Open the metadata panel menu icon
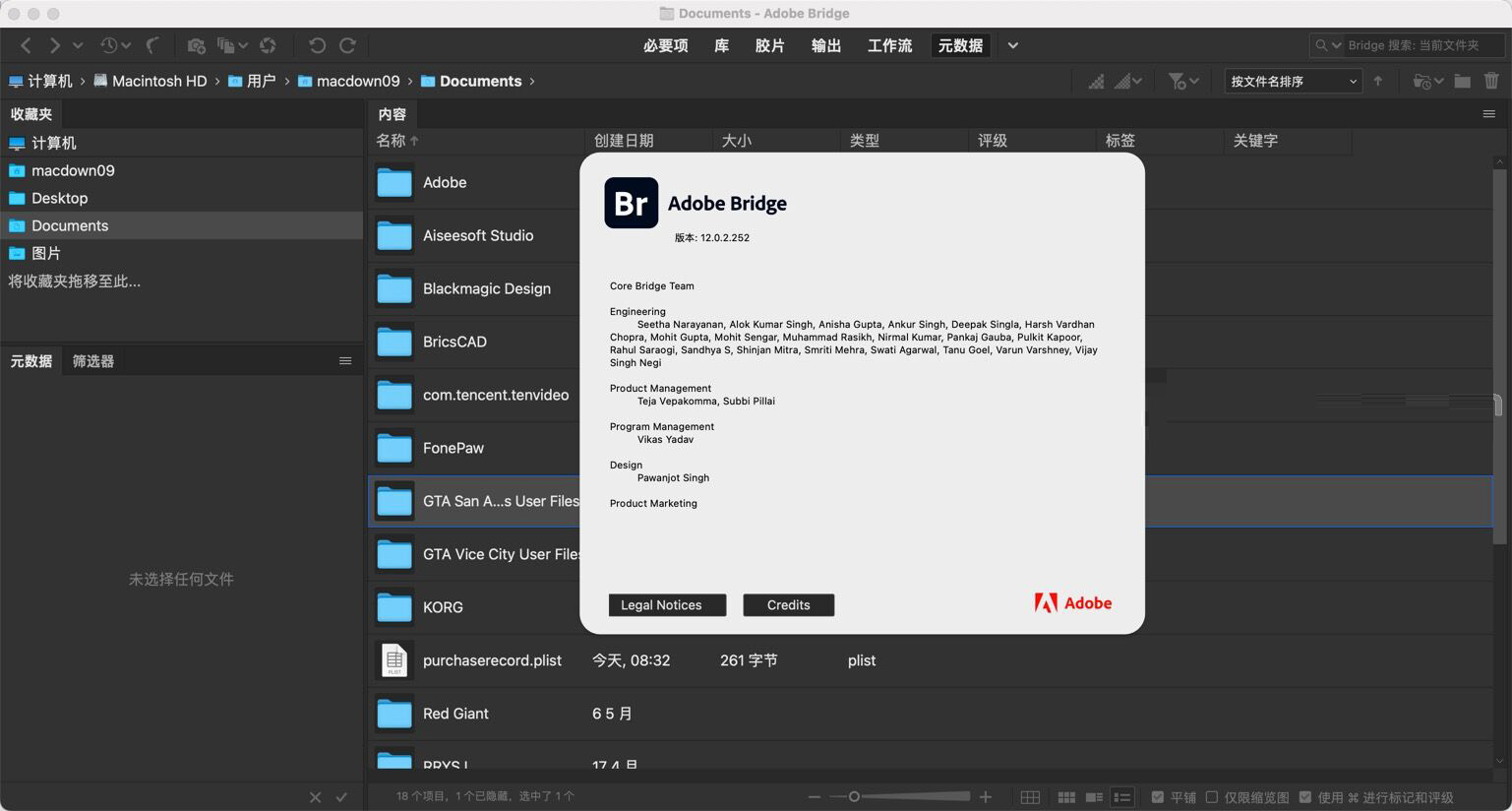Screen dimensions: 1512x811 (345, 361)
